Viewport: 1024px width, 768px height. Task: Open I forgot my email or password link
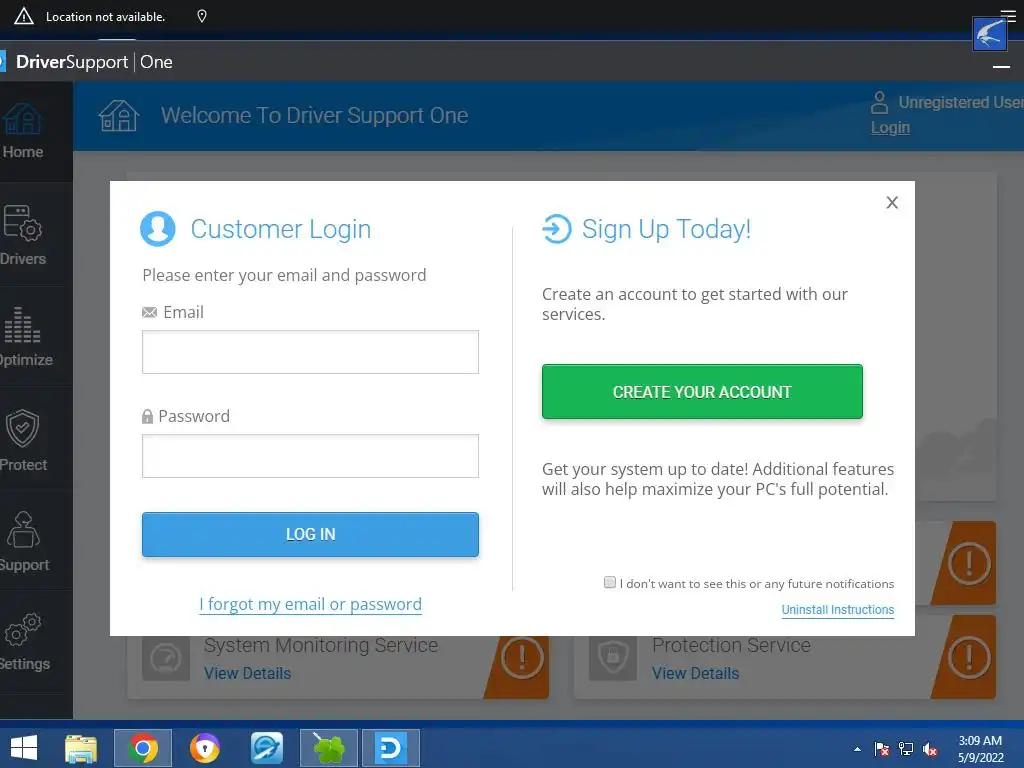tap(310, 604)
